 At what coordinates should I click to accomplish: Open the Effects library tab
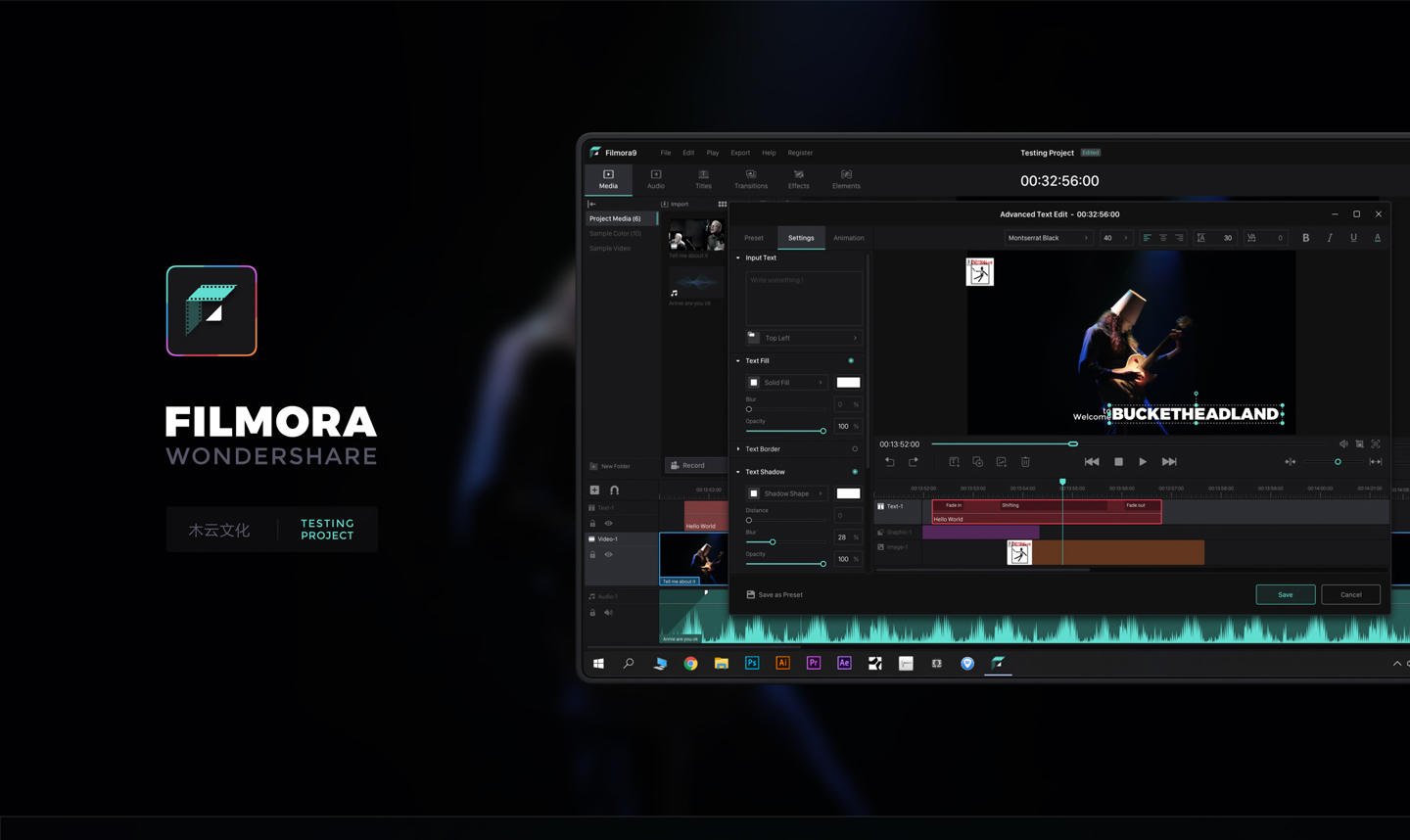[x=799, y=179]
